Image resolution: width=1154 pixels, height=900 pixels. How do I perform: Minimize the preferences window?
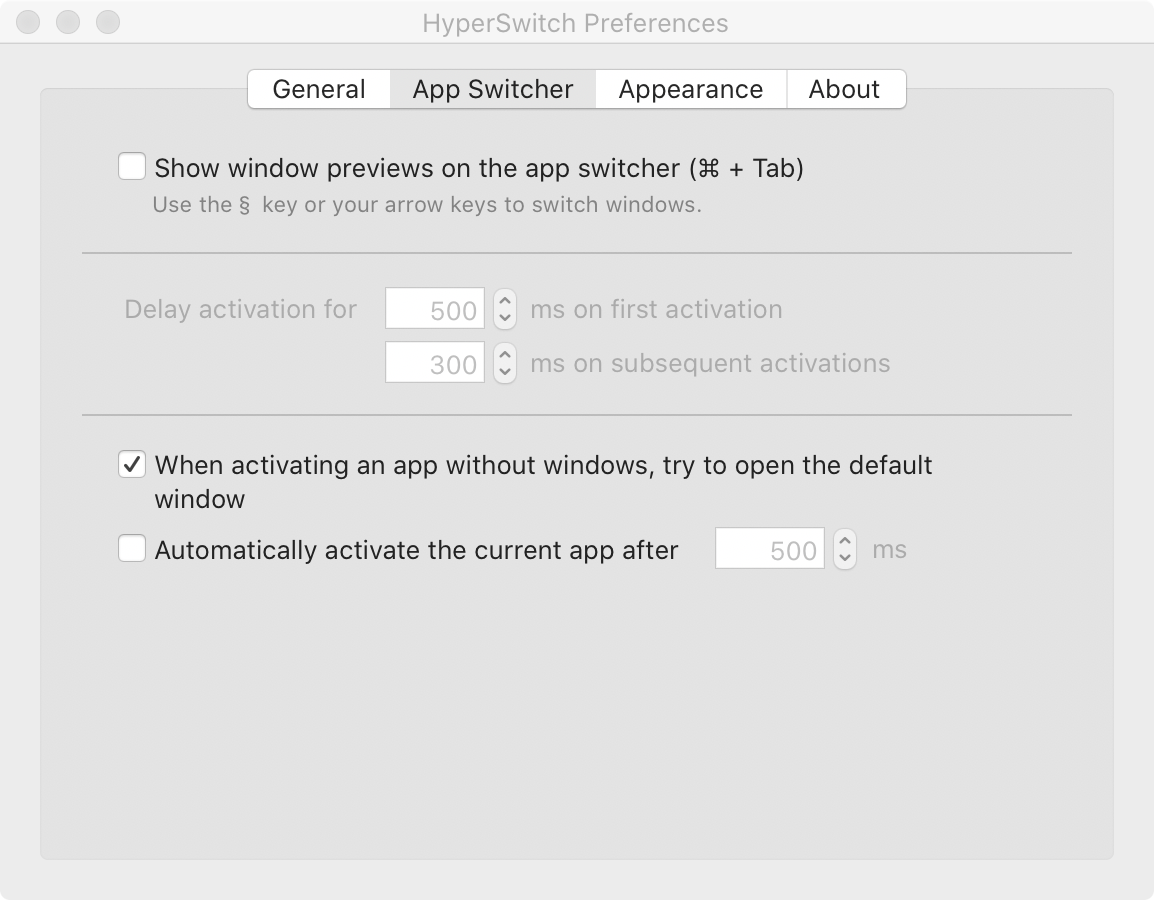tap(69, 21)
